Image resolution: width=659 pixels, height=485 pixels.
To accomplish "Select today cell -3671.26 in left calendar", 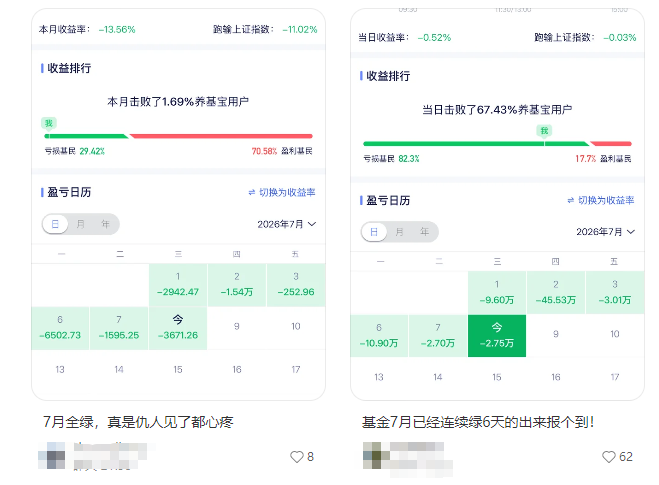I will (x=178, y=328).
